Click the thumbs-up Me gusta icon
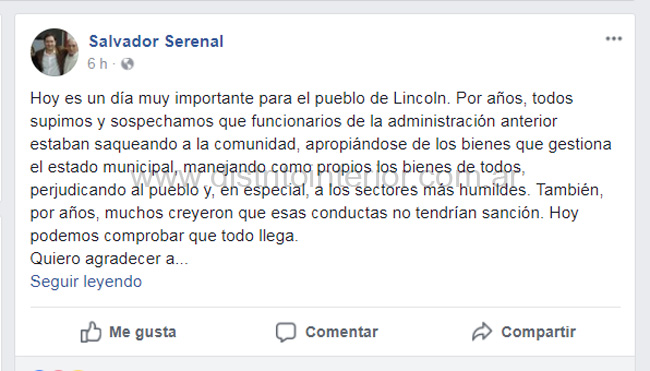 pos(90,332)
